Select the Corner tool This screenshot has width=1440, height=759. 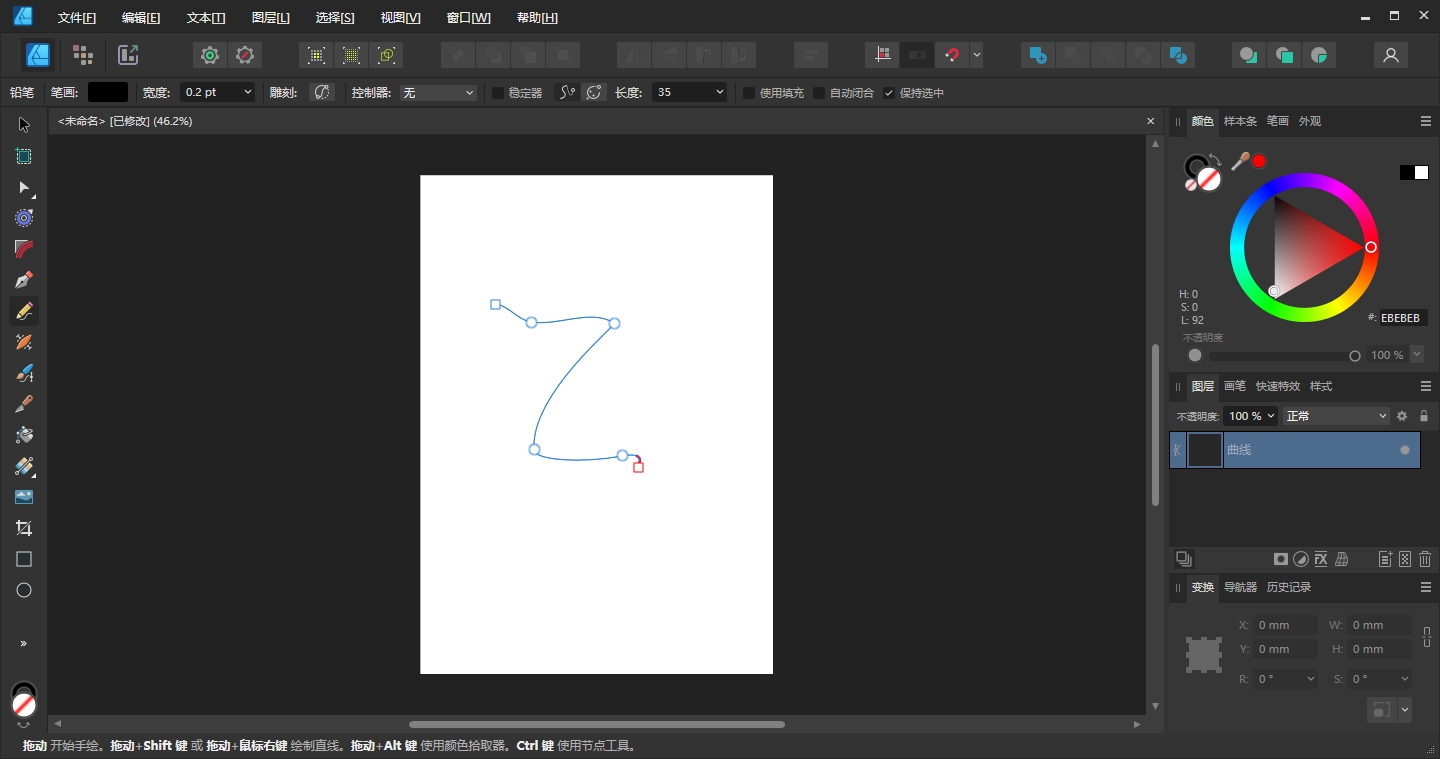(x=24, y=249)
